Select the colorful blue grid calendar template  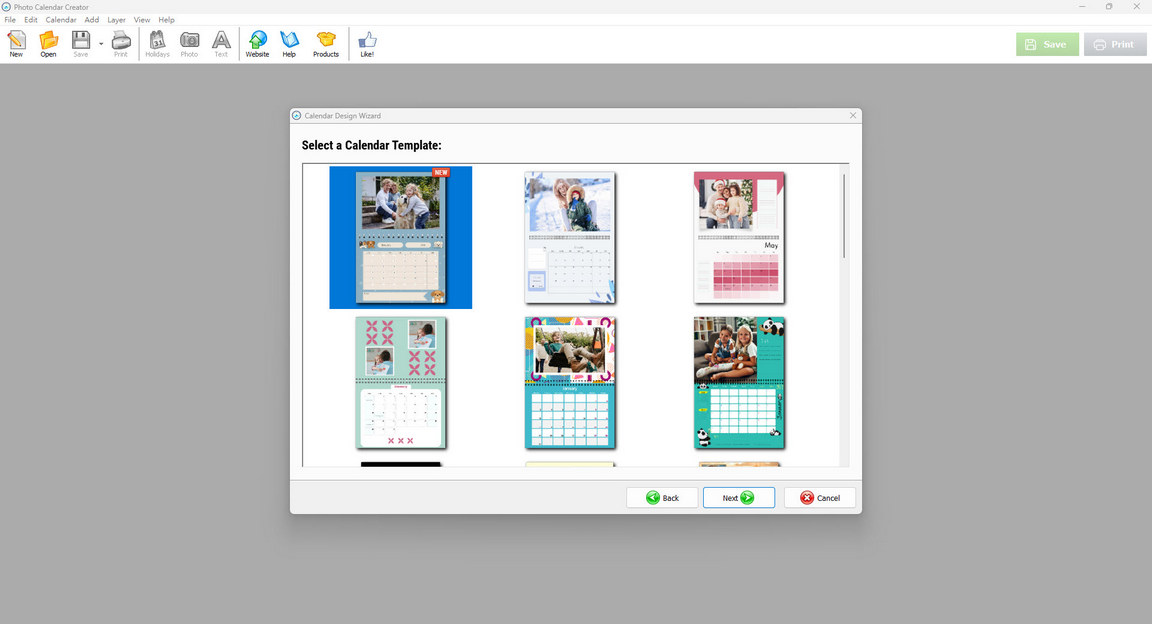tap(570, 382)
